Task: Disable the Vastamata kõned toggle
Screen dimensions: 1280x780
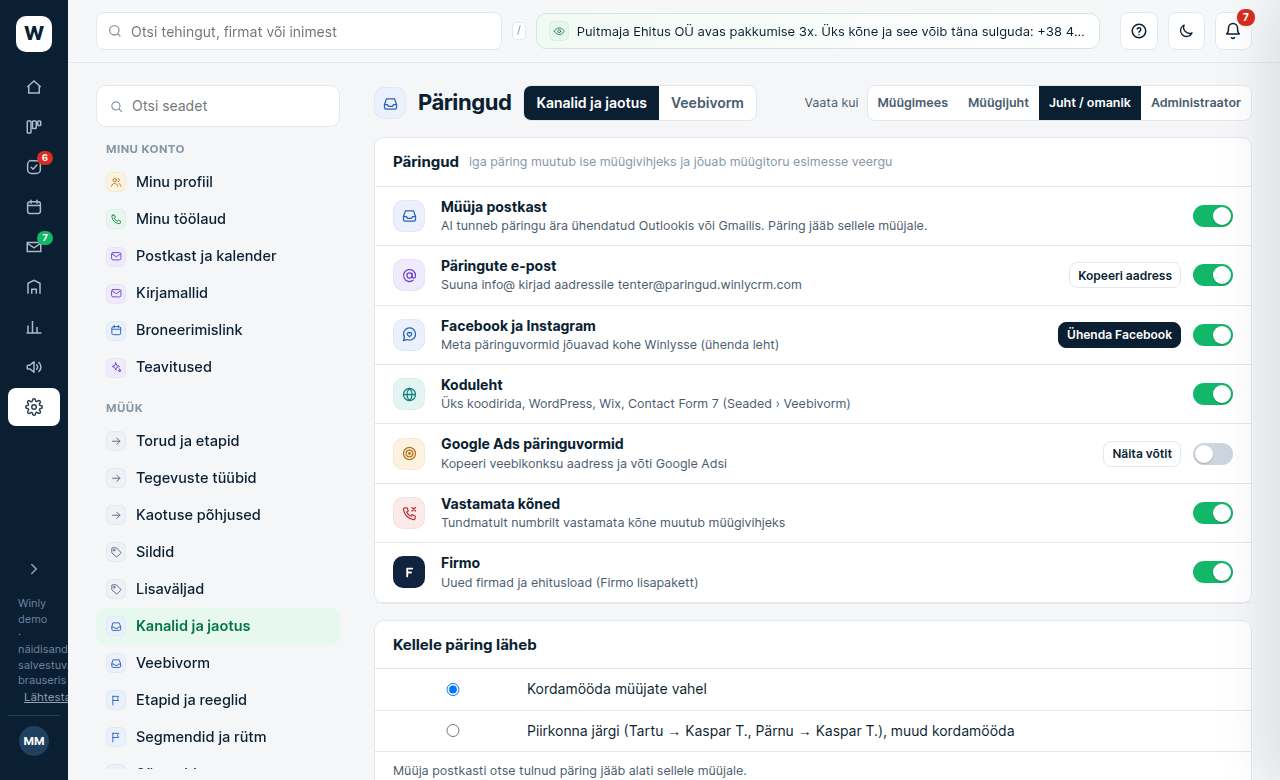Action: pyautogui.click(x=1213, y=513)
